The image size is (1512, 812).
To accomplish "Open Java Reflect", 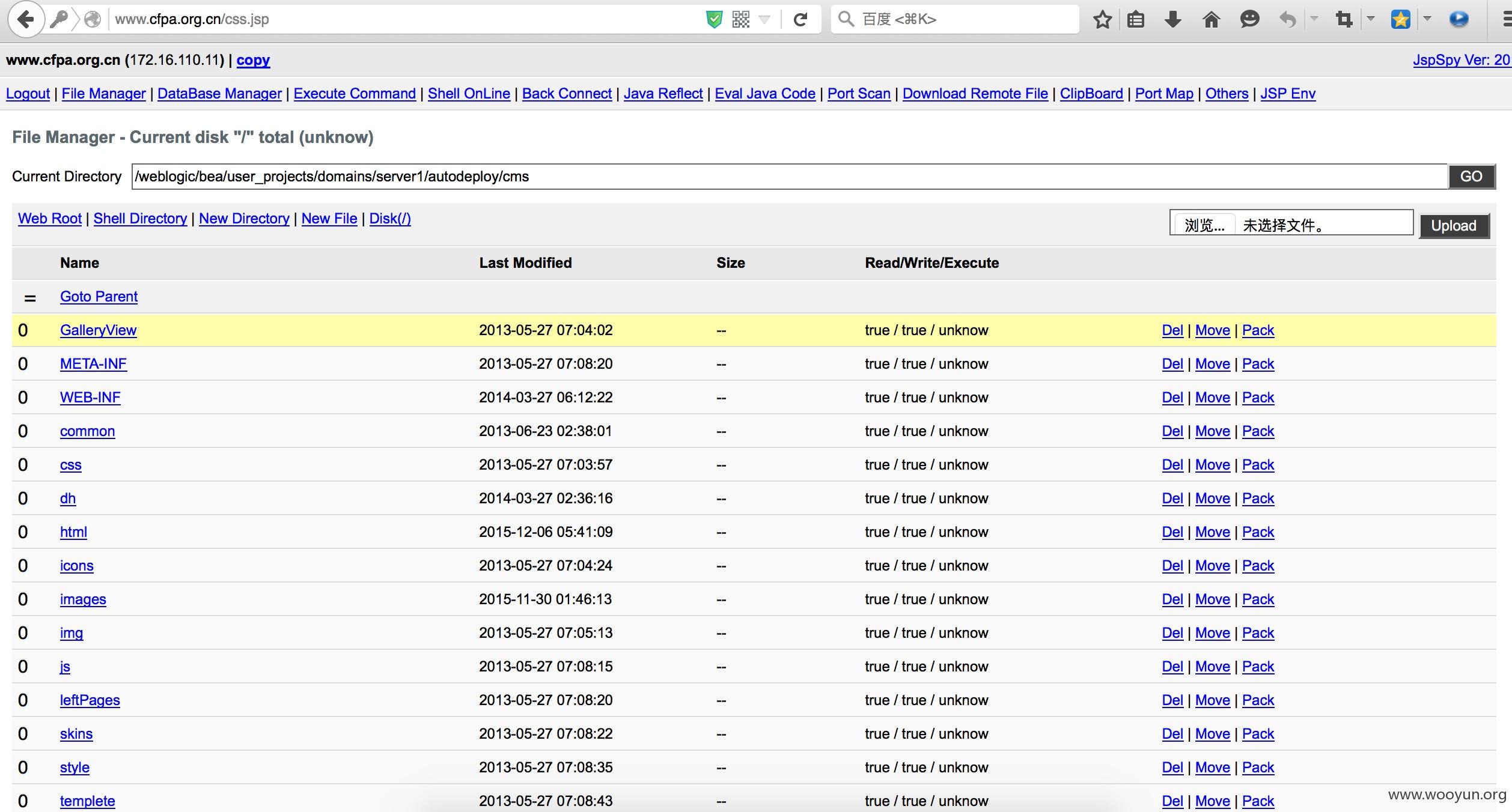I will tap(663, 94).
